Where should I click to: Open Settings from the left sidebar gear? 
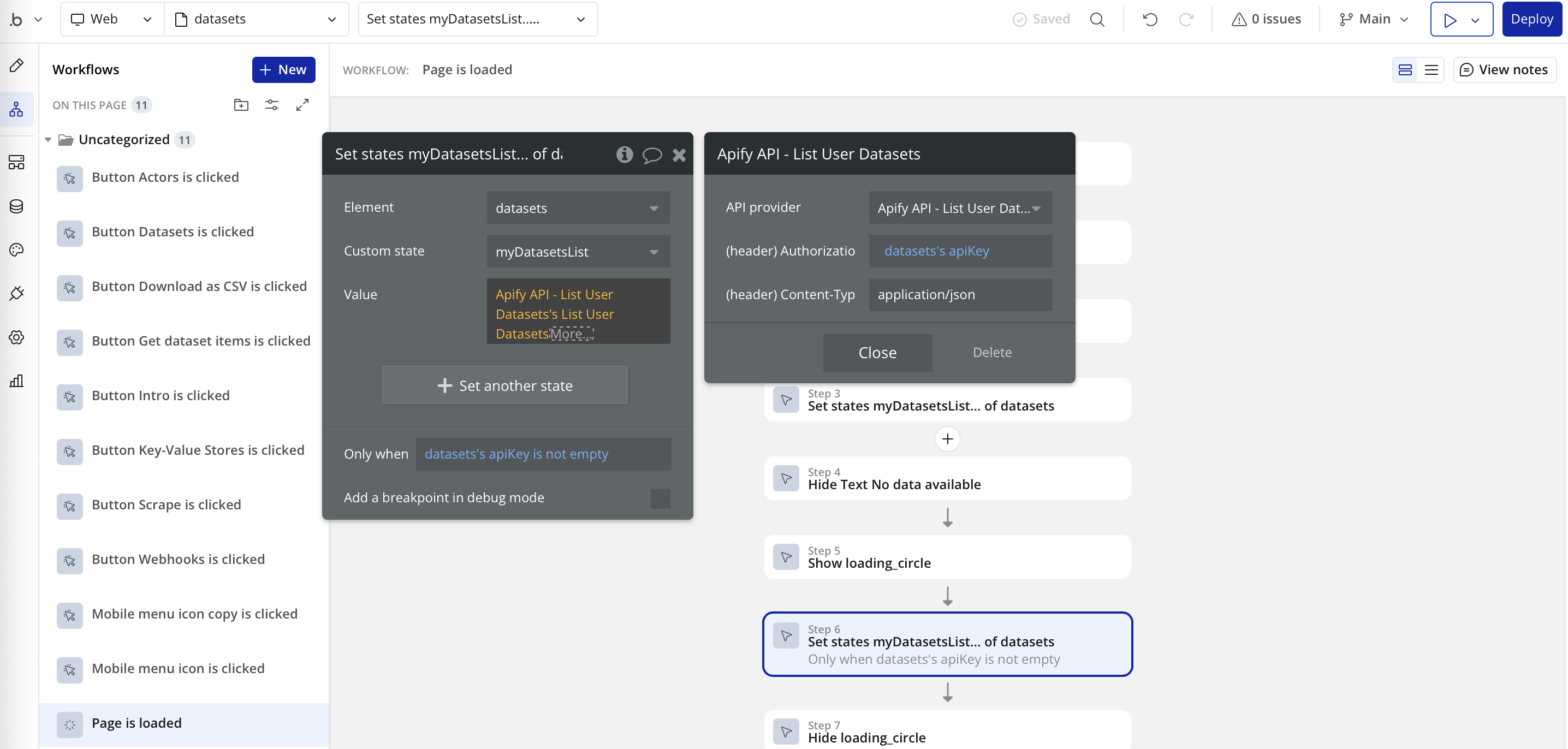[x=16, y=337]
